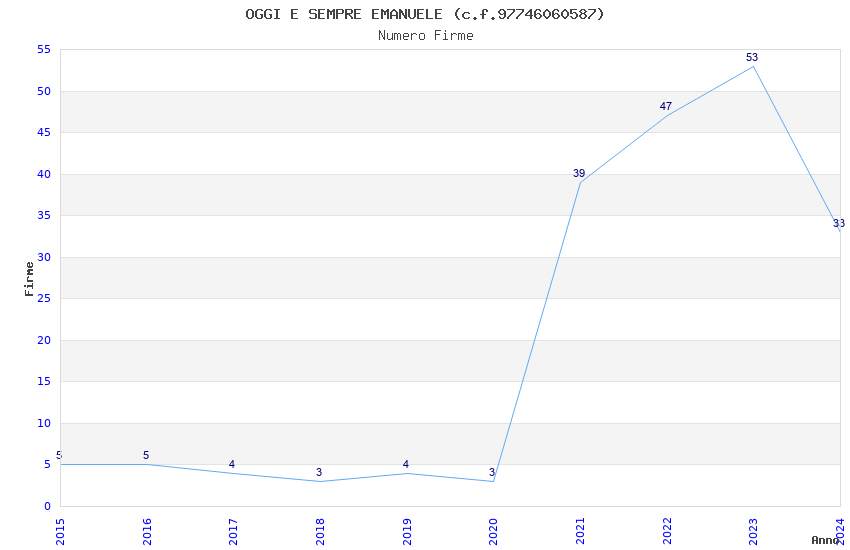Click the y-axis tick value 10
This screenshot has height=550, width=850.
point(44,423)
